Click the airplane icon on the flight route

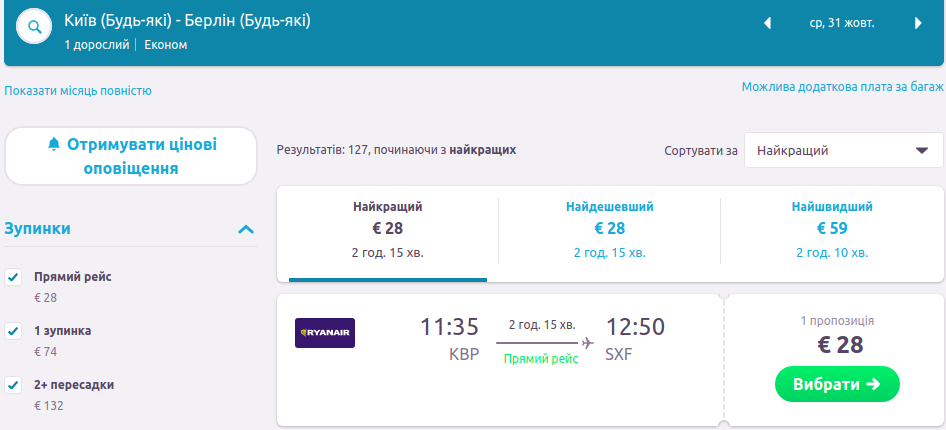click(587, 343)
